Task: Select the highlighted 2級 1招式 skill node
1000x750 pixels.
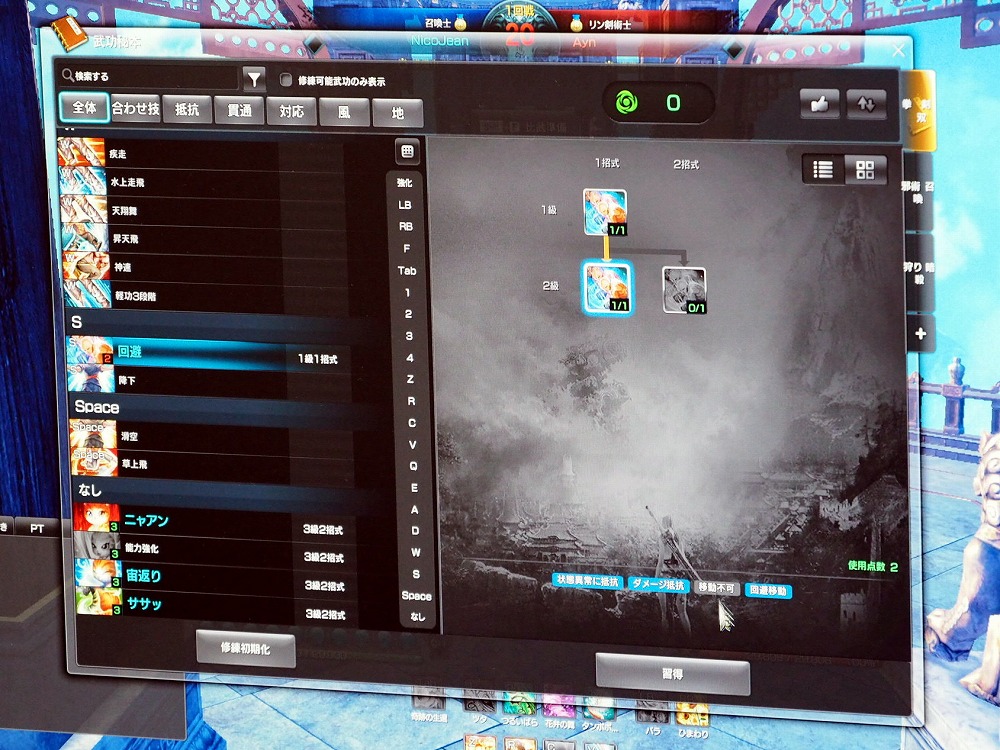Action: (607, 287)
